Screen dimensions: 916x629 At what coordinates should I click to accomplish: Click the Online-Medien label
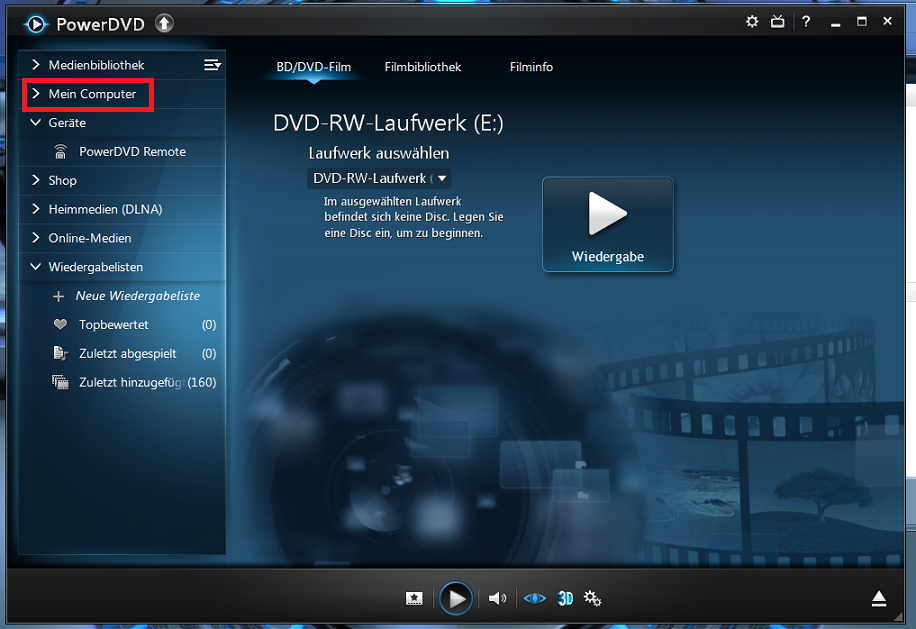90,238
